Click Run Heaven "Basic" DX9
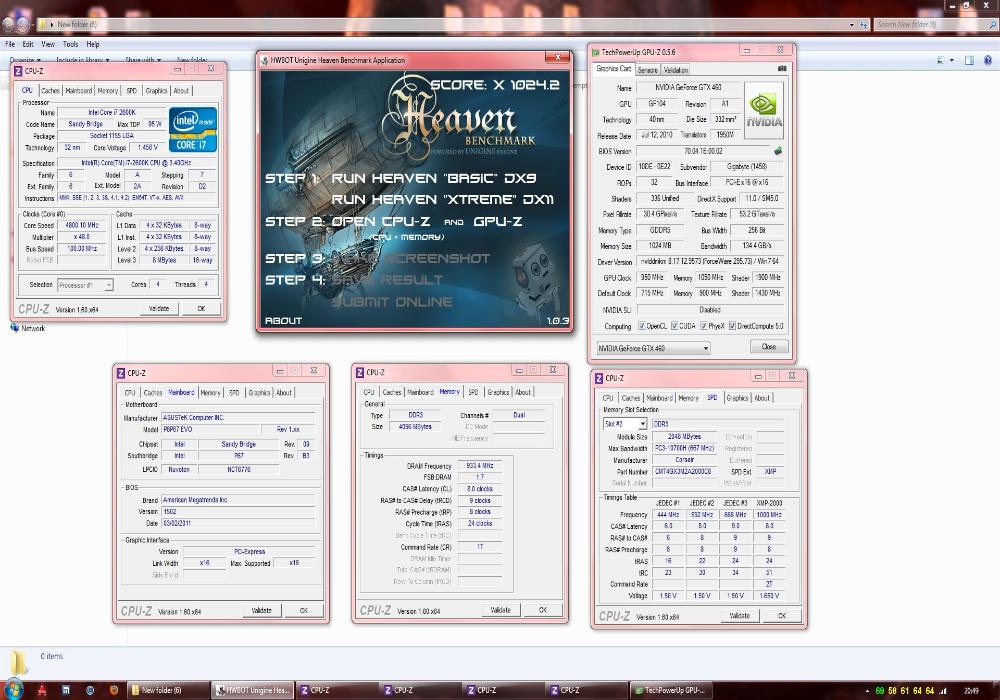The image size is (1000, 700). [434, 178]
